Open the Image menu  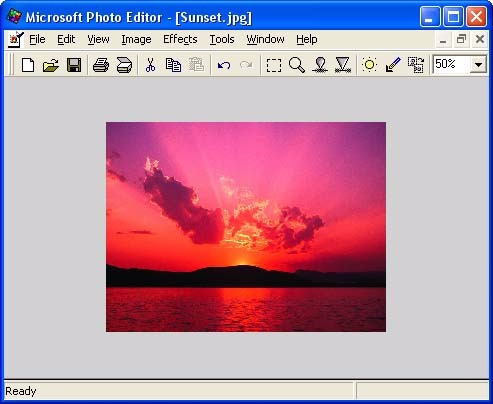coord(136,39)
